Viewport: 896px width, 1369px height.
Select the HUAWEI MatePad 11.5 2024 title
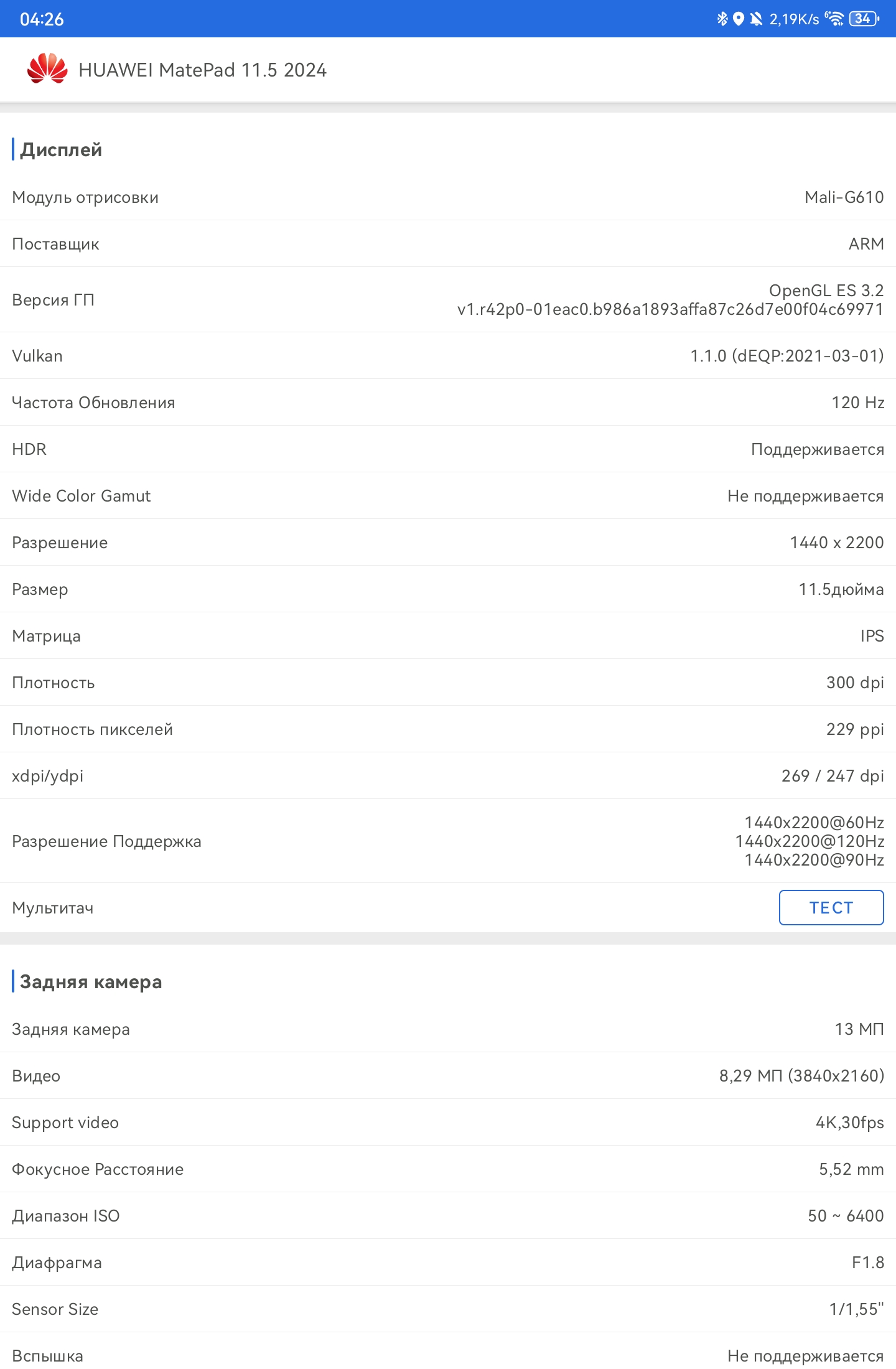[x=202, y=70]
